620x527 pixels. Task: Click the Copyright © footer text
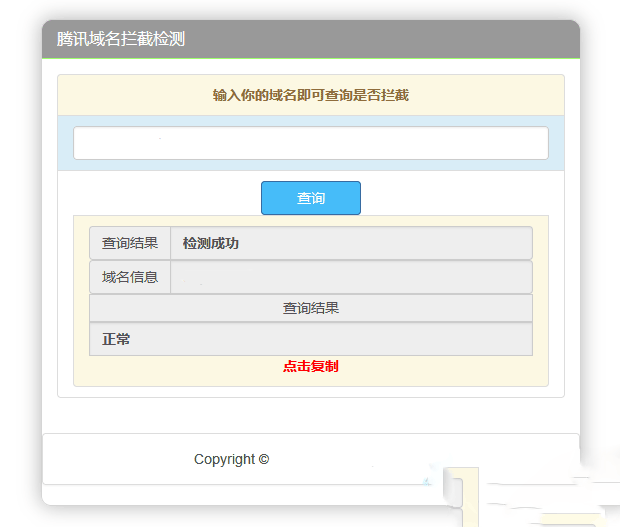pos(232,459)
